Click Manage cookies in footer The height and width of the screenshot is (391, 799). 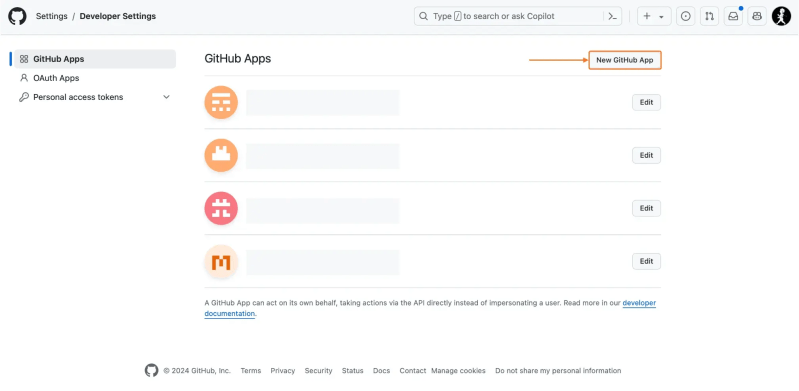[x=459, y=371]
